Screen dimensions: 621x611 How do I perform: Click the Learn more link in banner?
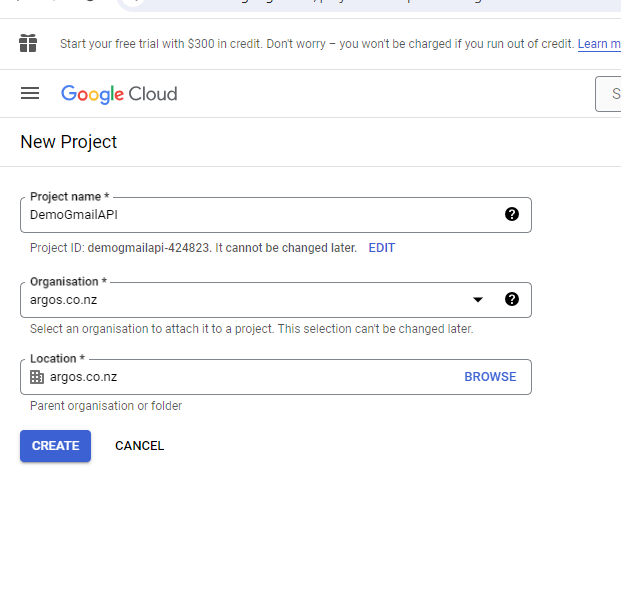(599, 44)
